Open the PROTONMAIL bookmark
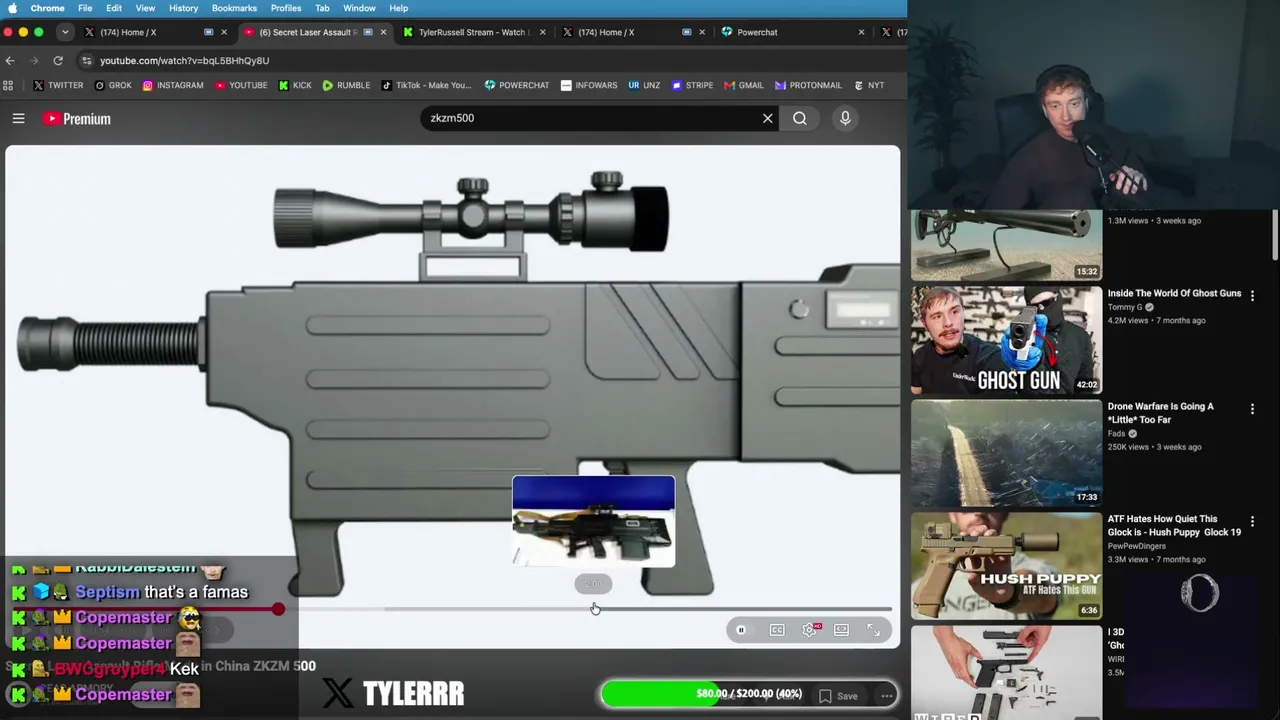This screenshot has height=720, width=1280. (808, 85)
